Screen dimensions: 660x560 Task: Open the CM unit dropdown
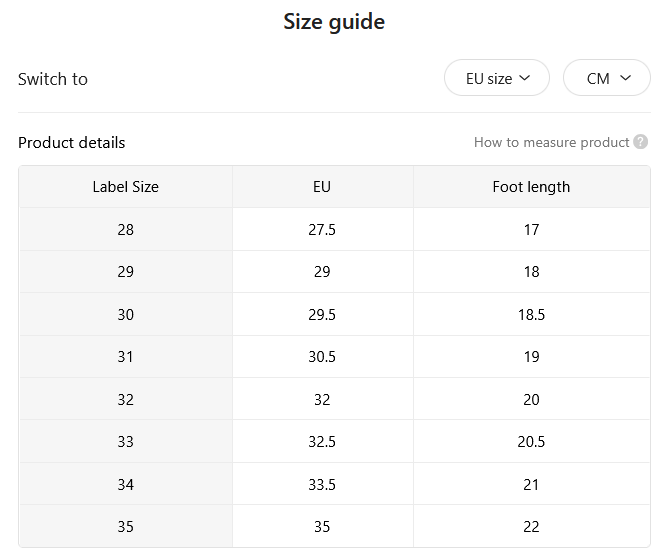click(607, 78)
